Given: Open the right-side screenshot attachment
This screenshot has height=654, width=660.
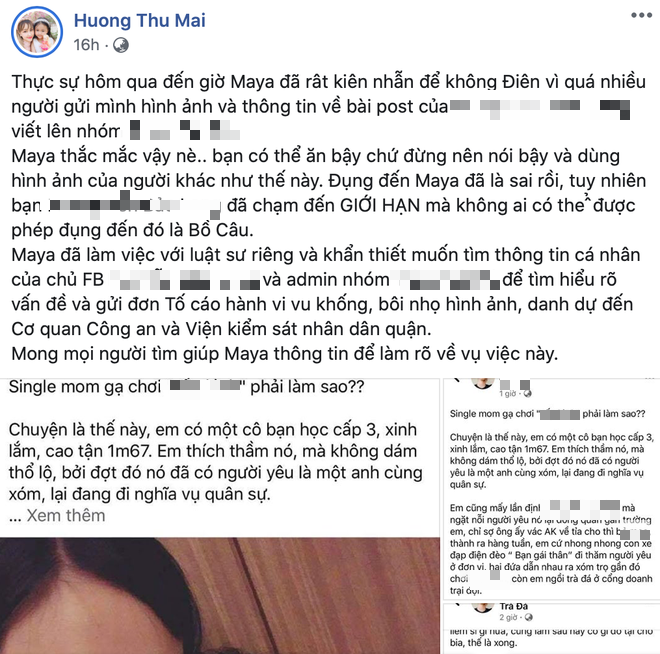Looking at the screenshot, I should [x=551, y=516].
